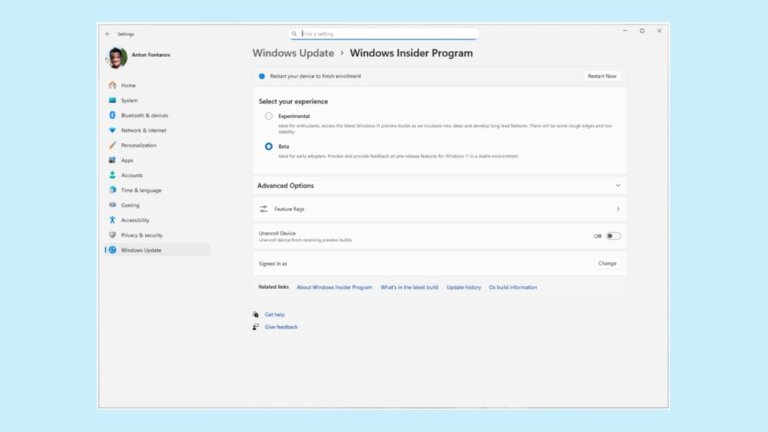Click the Anton Fontanov account name
The width and height of the screenshot is (768, 432).
point(151,55)
